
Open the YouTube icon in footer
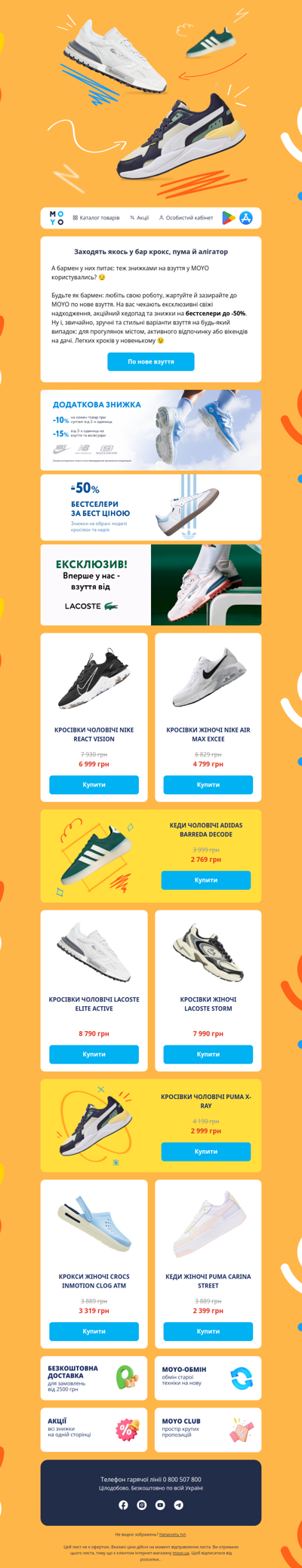tap(160, 1505)
